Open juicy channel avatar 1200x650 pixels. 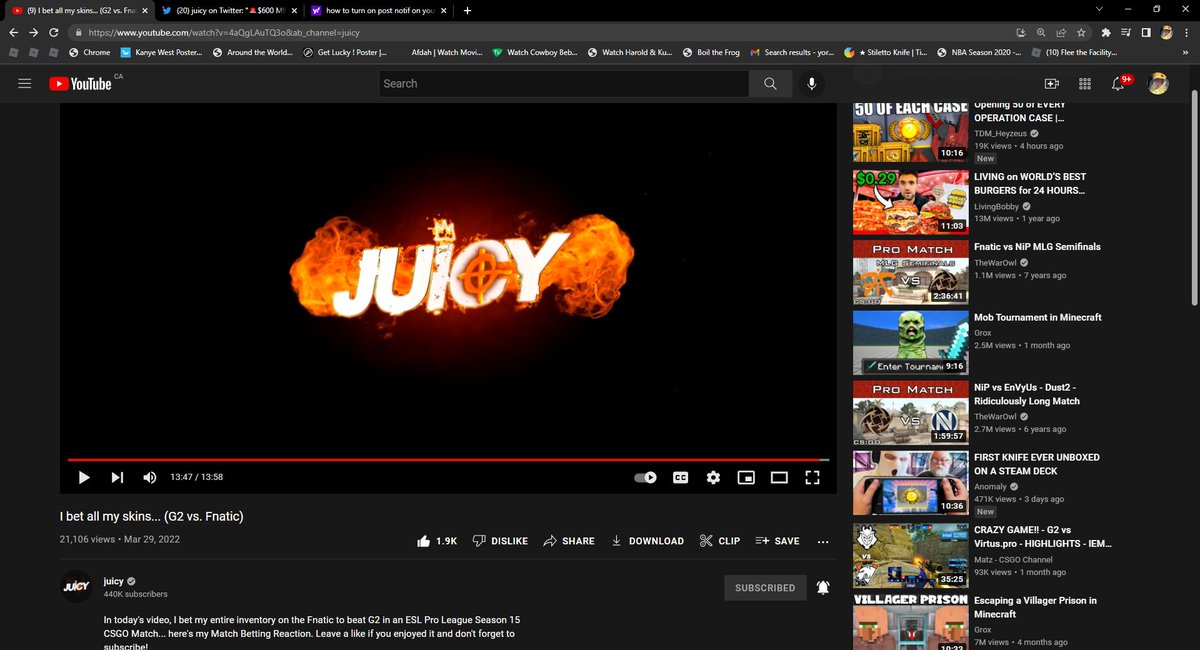[77, 587]
